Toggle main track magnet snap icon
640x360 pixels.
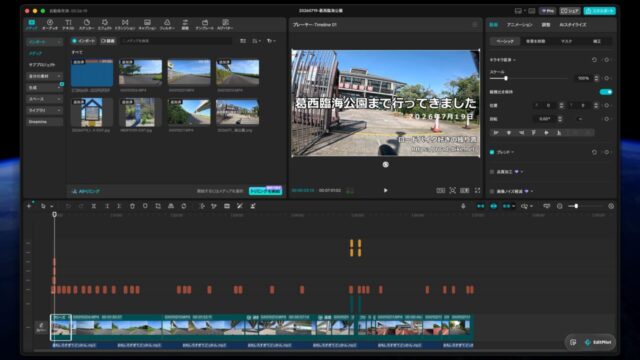point(481,206)
